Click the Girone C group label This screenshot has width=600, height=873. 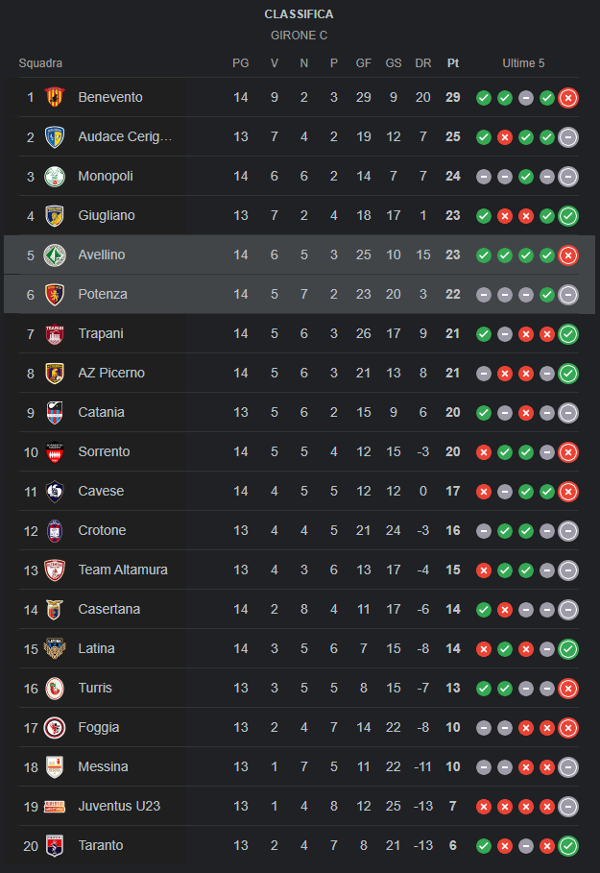pos(299,35)
